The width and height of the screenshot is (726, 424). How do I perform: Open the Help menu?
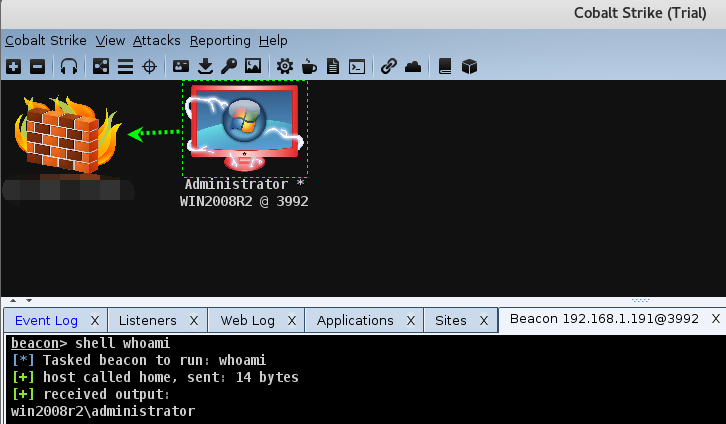273,41
